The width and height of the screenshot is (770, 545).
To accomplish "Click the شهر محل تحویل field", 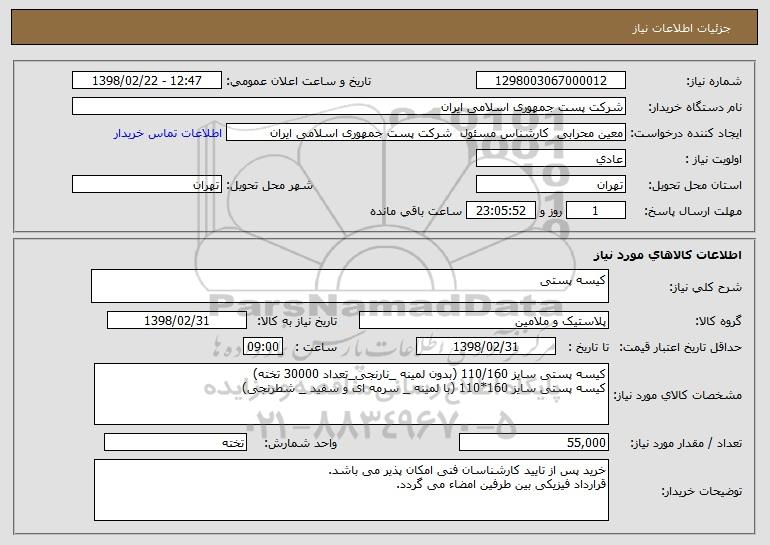I will (147, 185).
